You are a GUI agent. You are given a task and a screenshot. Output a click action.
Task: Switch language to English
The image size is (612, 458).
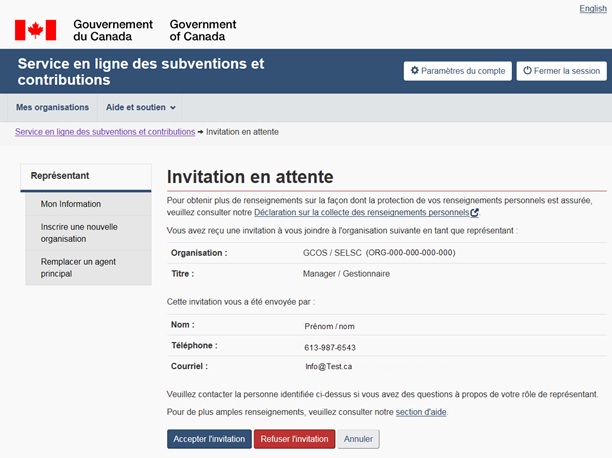point(592,8)
